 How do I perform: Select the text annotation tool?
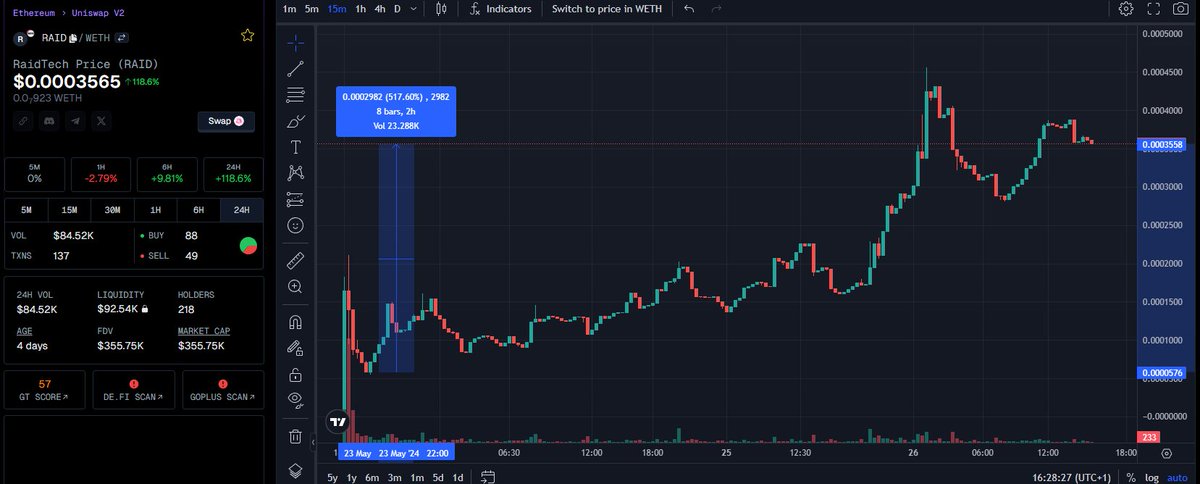(295, 147)
